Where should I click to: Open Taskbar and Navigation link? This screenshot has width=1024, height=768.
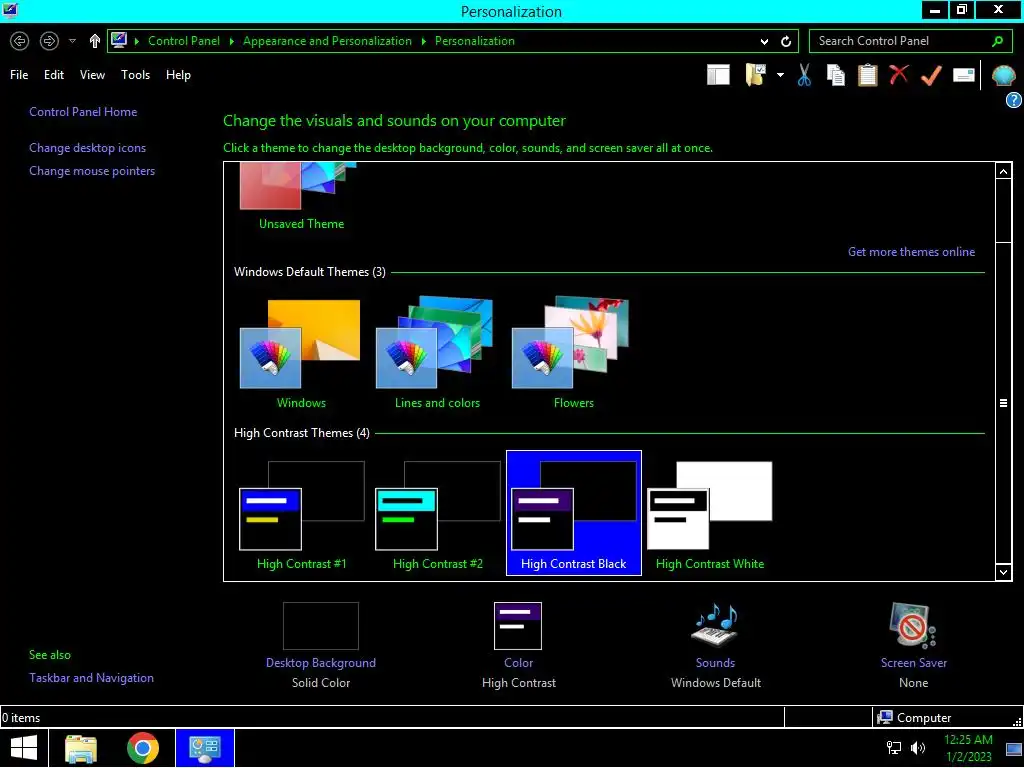(x=91, y=678)
